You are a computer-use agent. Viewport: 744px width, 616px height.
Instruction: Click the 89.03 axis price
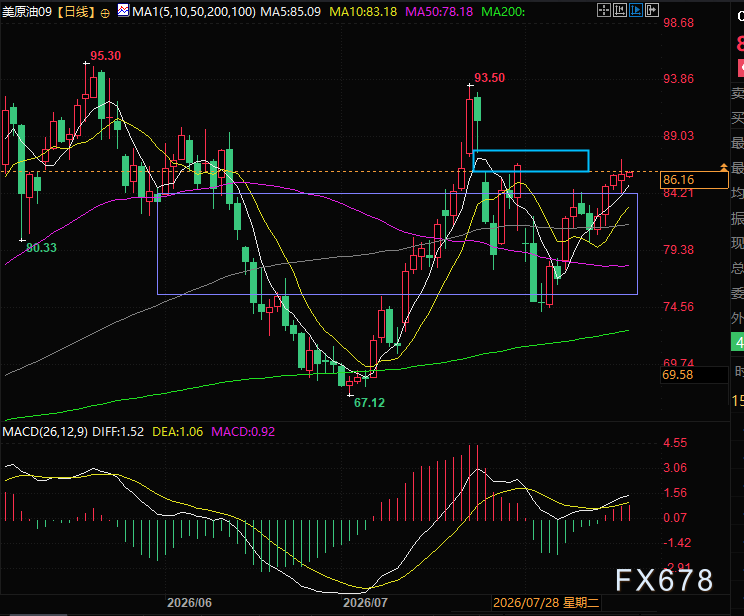point(679,136)
